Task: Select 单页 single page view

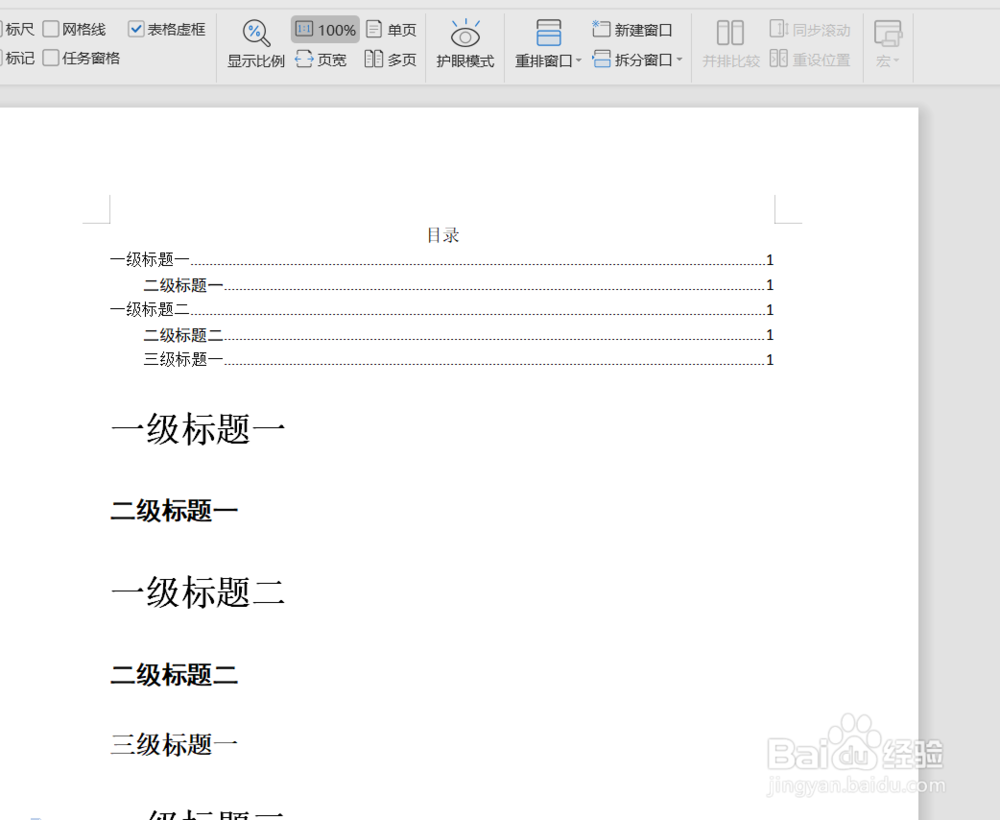Action: (x=392, y=29)
